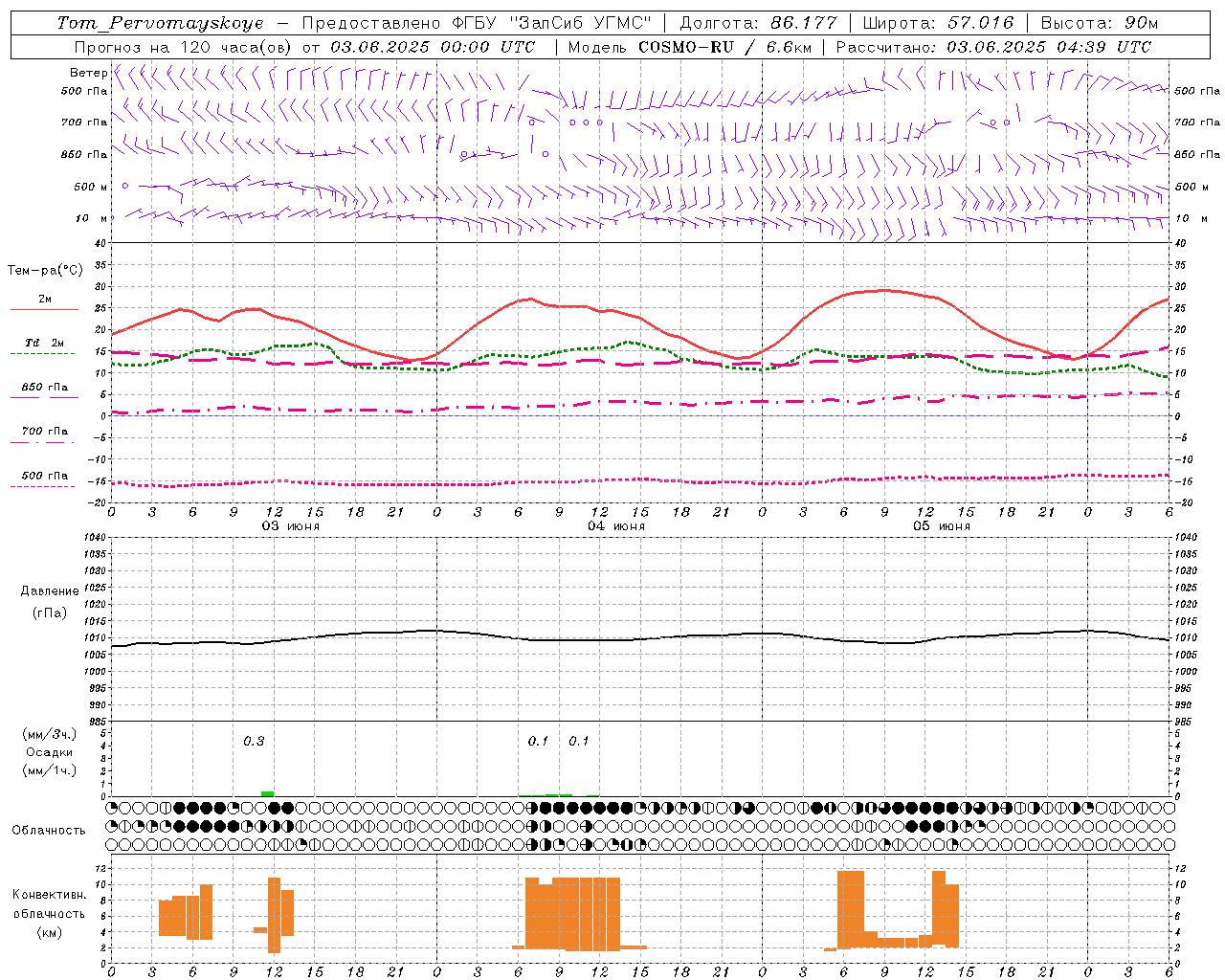Click the Ветер panel label

point(89,73)
